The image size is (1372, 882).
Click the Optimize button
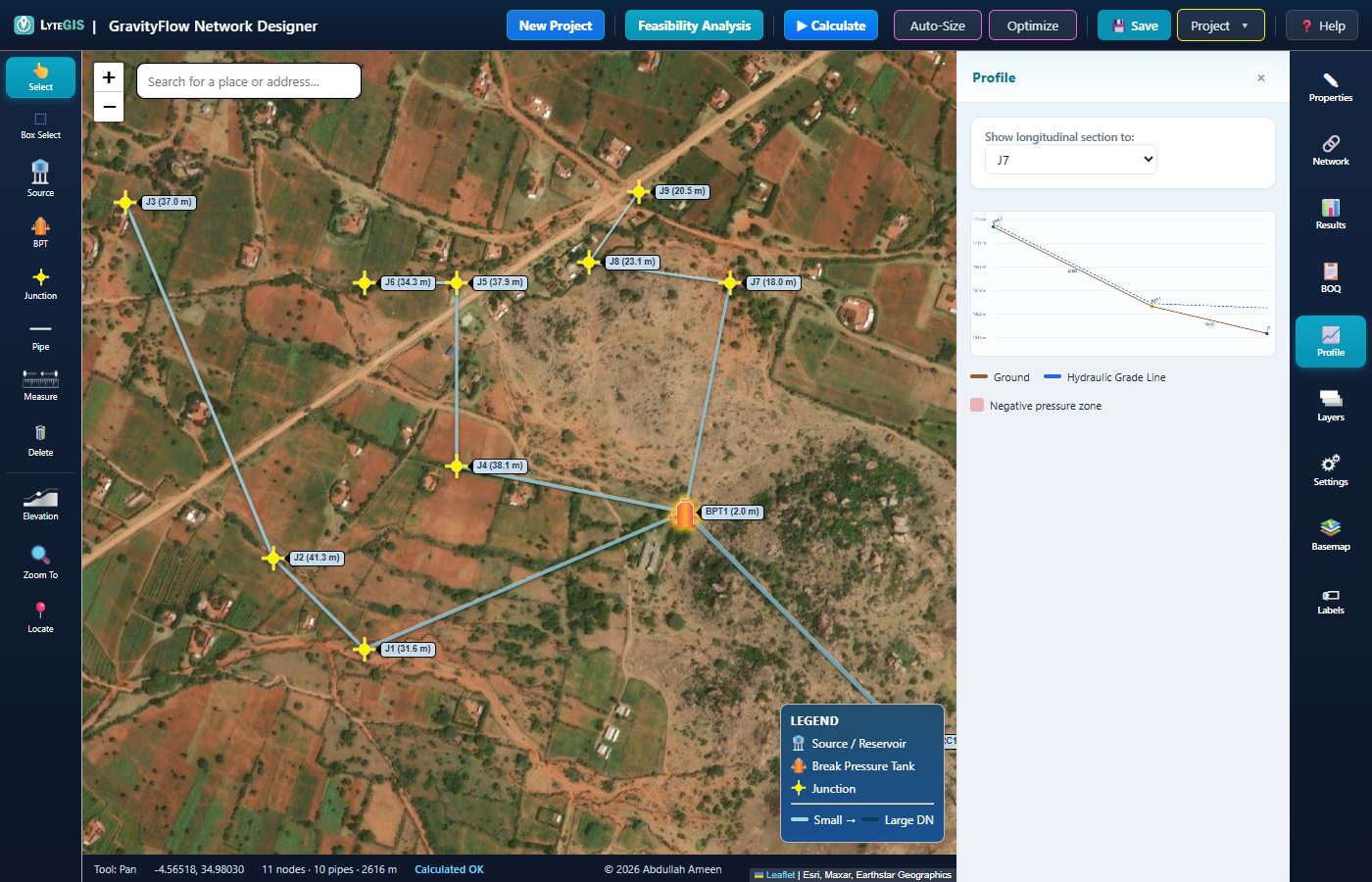click(1033, 25)
